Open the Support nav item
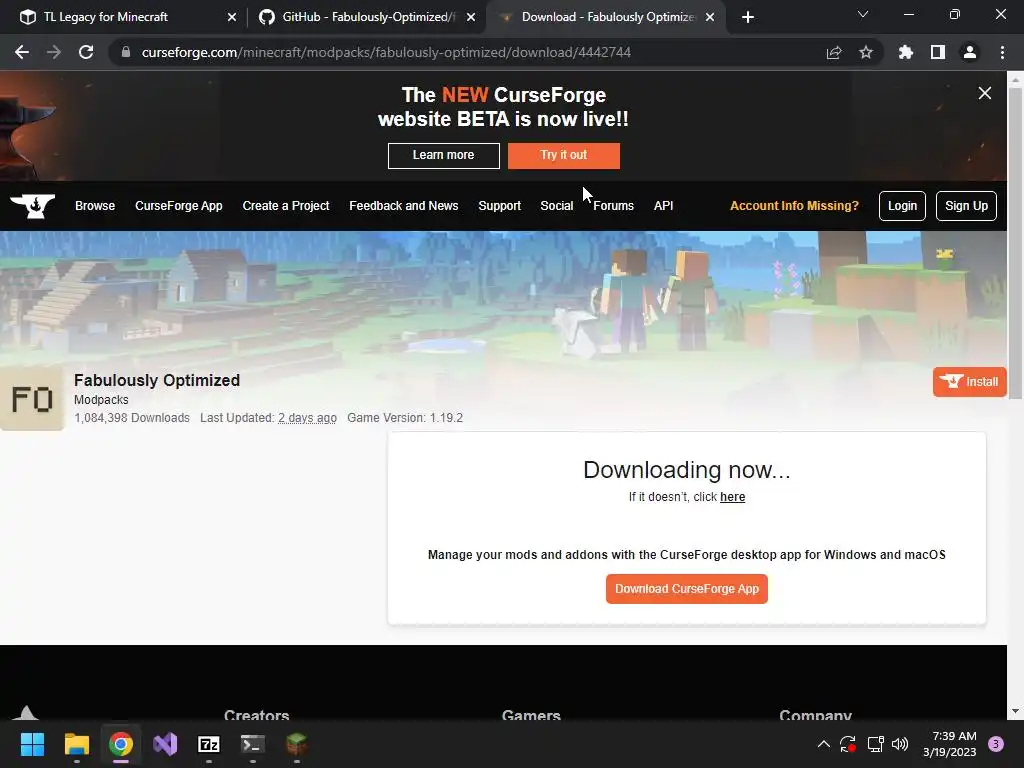Screen dimensions: 1024x768 pyautogui.click(x=500, y=206)
